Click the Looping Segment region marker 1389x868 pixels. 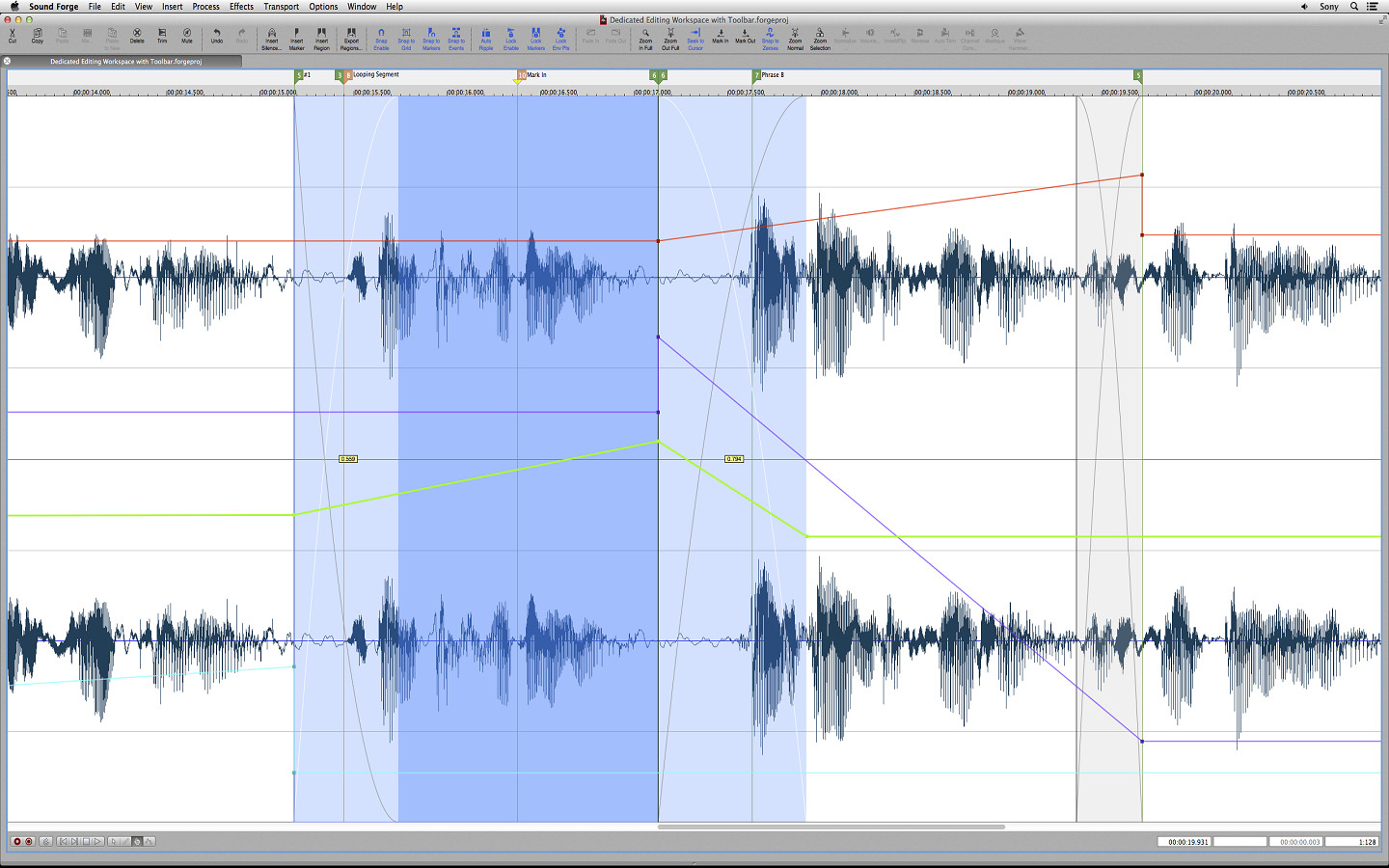(374, 74)
